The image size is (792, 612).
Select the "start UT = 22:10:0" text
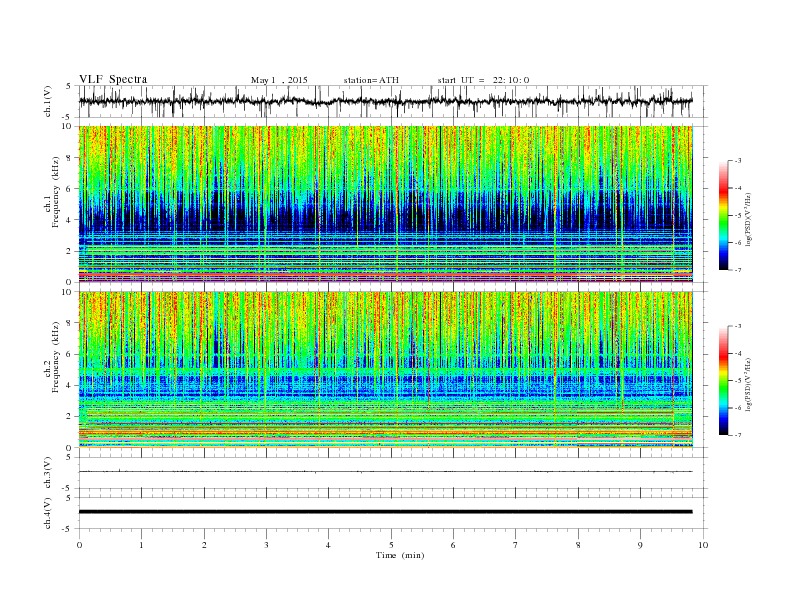pyautogui.click(x=483, y=80)
